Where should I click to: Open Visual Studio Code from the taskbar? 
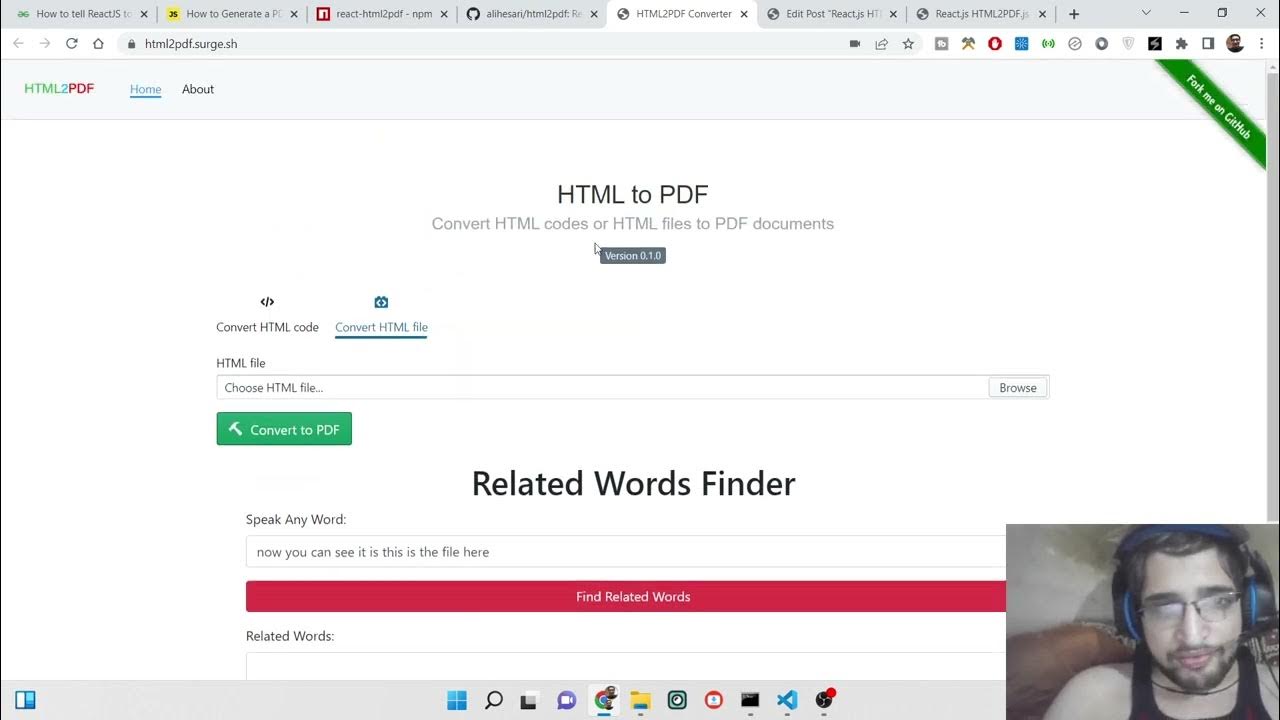787,700
